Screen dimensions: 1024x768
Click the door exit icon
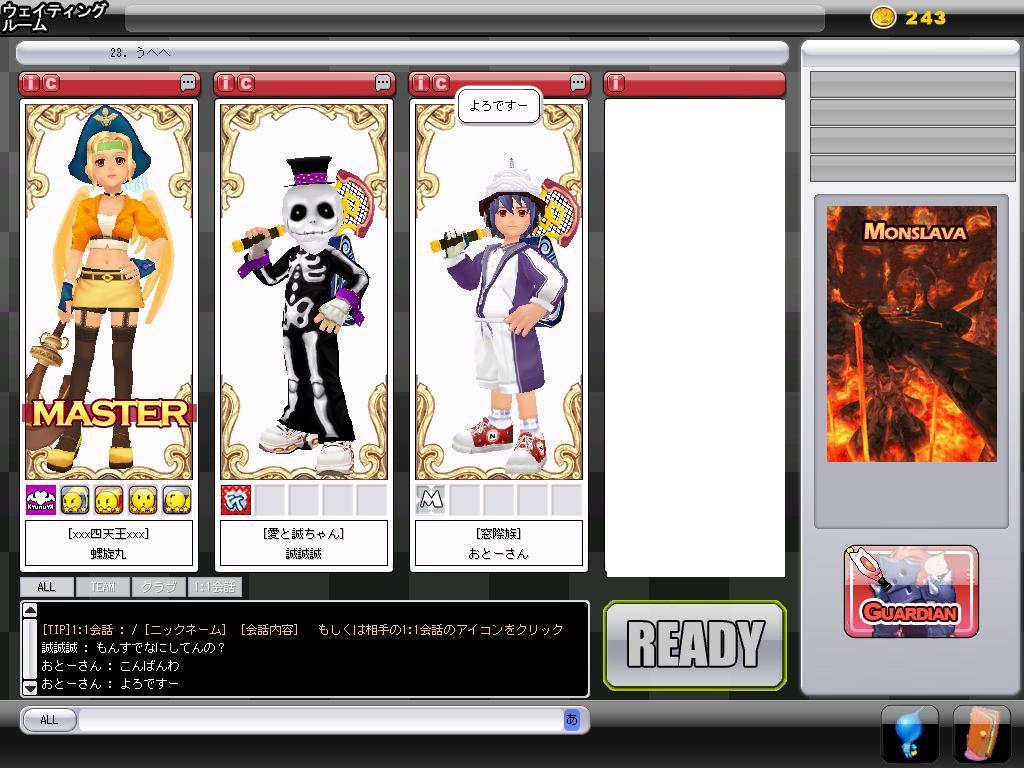point(981,735)
